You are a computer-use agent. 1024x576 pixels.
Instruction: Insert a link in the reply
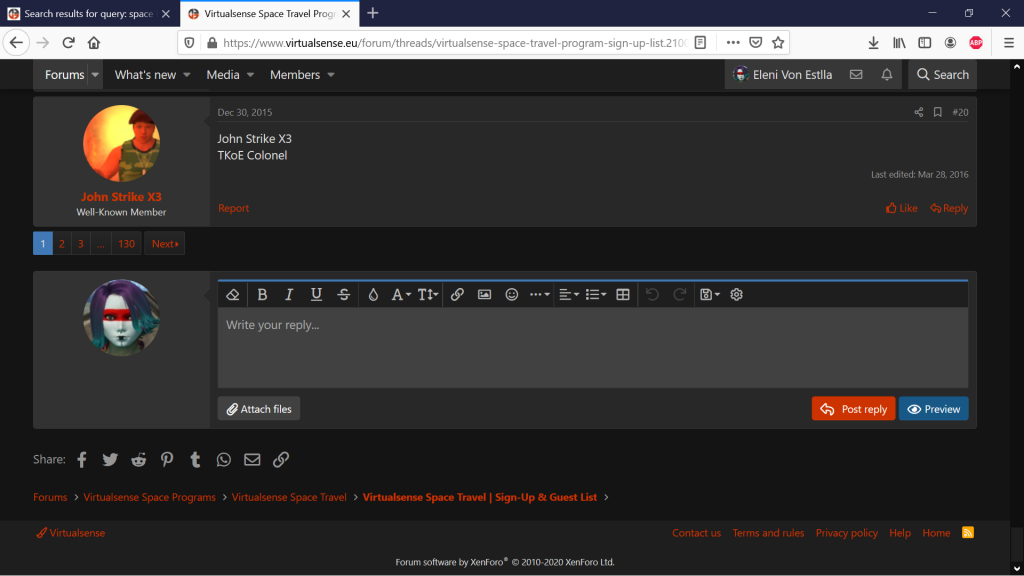coord(457,295)
